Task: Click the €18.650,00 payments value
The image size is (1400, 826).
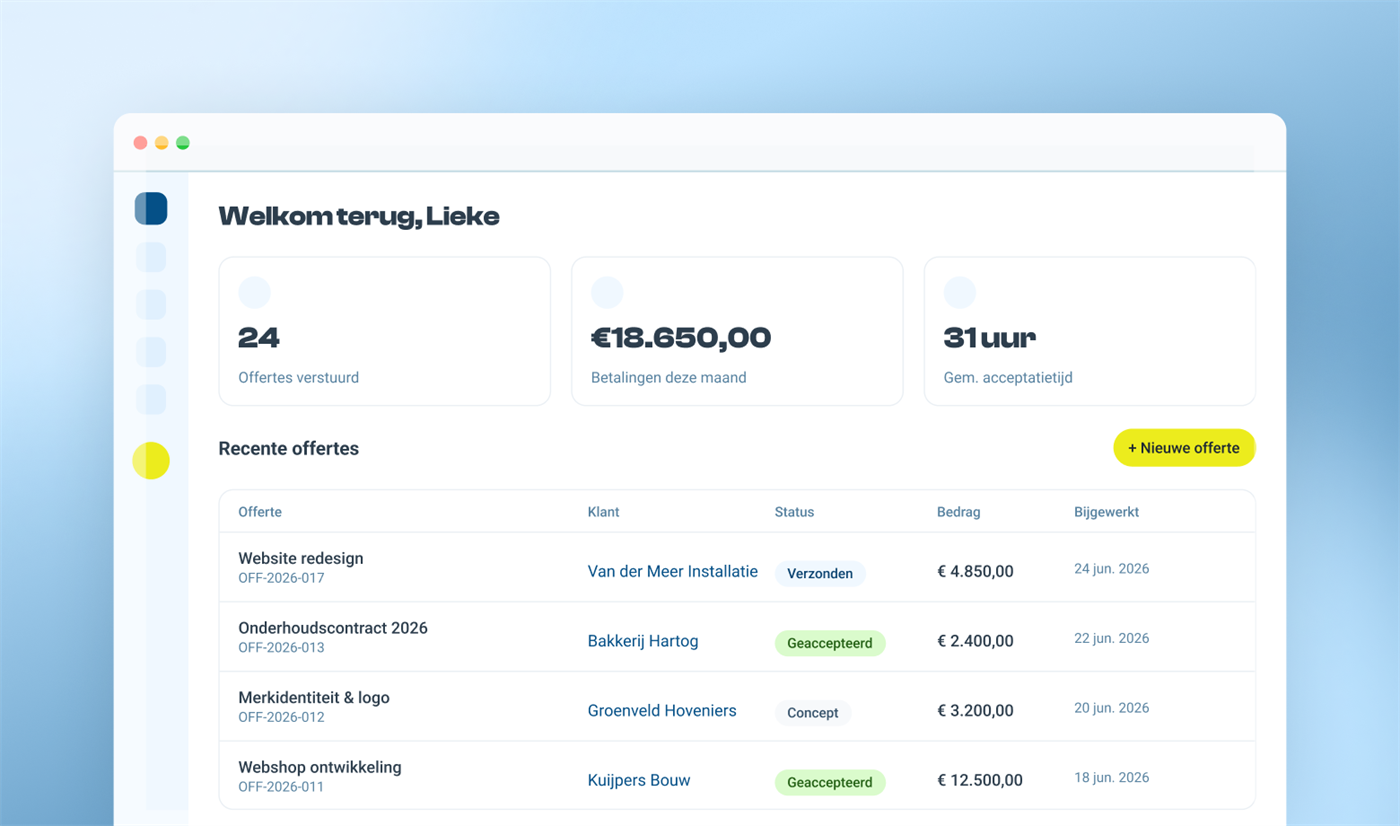Action: [681, 338]
